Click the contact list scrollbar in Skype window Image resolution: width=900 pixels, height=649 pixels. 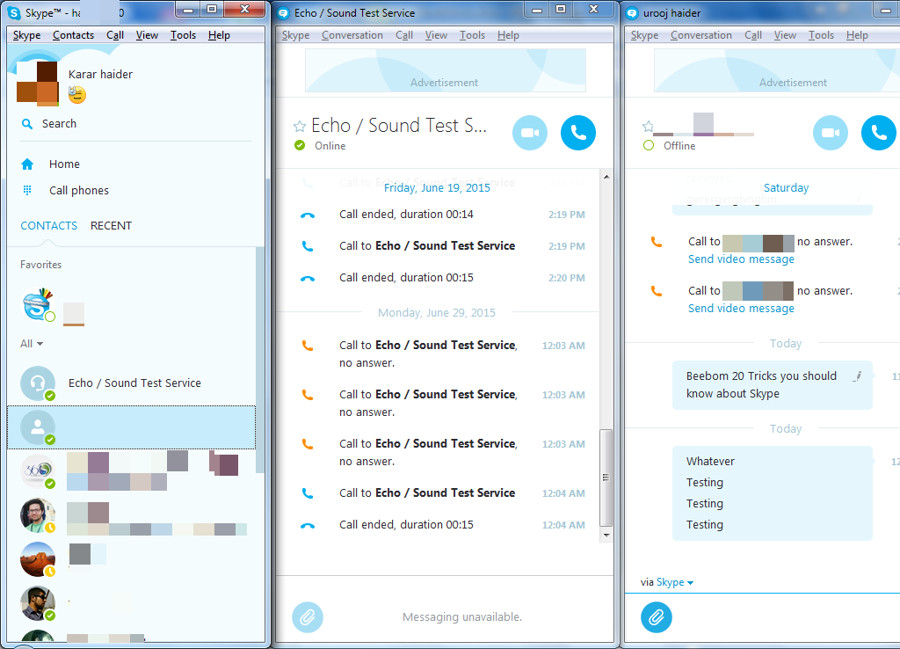pyautogui.click(x=259, y=359)
